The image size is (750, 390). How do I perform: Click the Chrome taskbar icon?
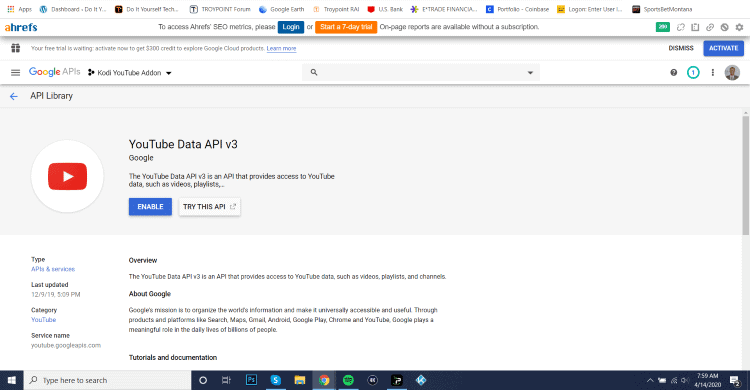[x=324, y=380]
